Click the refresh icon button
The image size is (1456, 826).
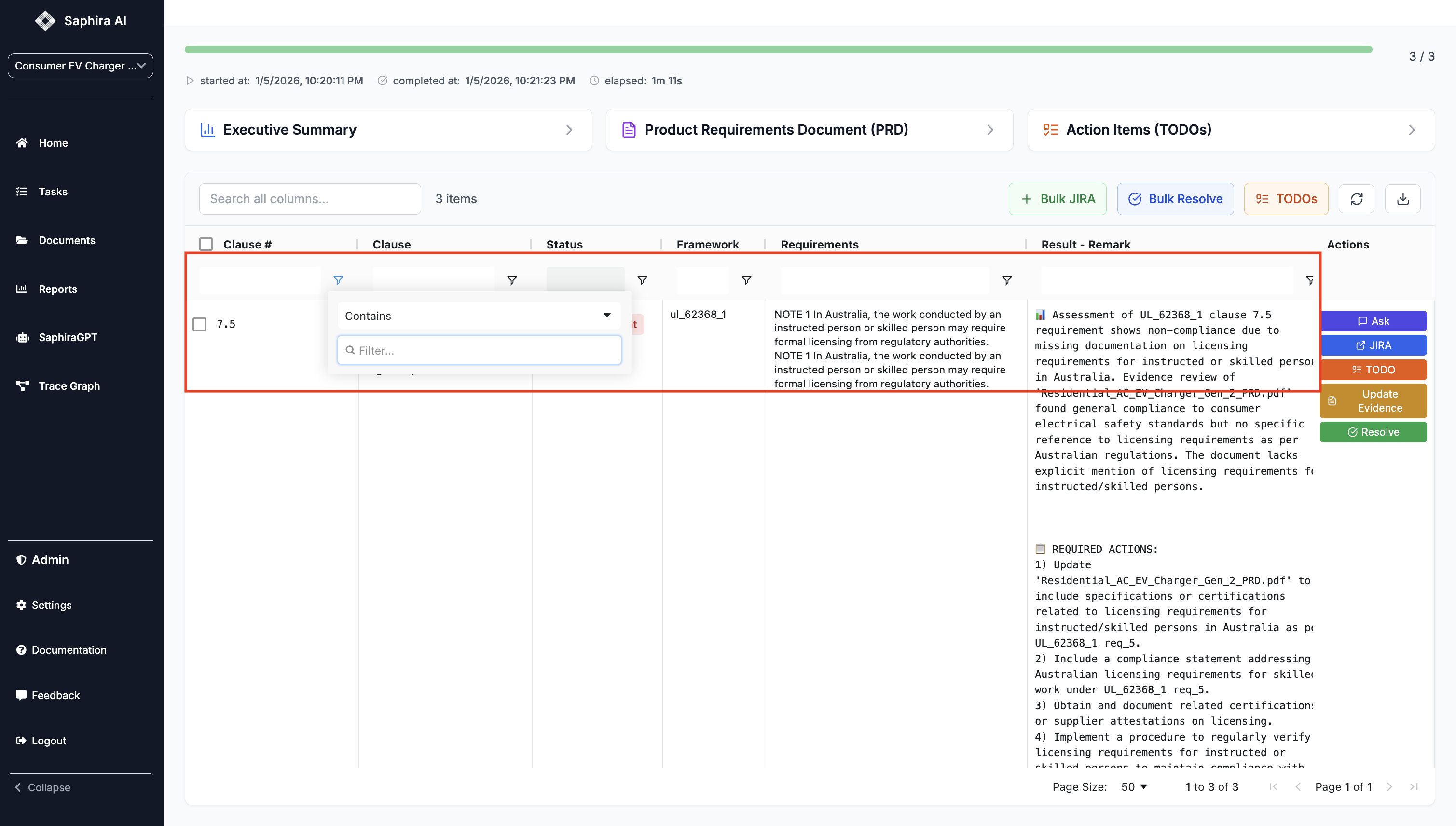tap(1356, 199)
